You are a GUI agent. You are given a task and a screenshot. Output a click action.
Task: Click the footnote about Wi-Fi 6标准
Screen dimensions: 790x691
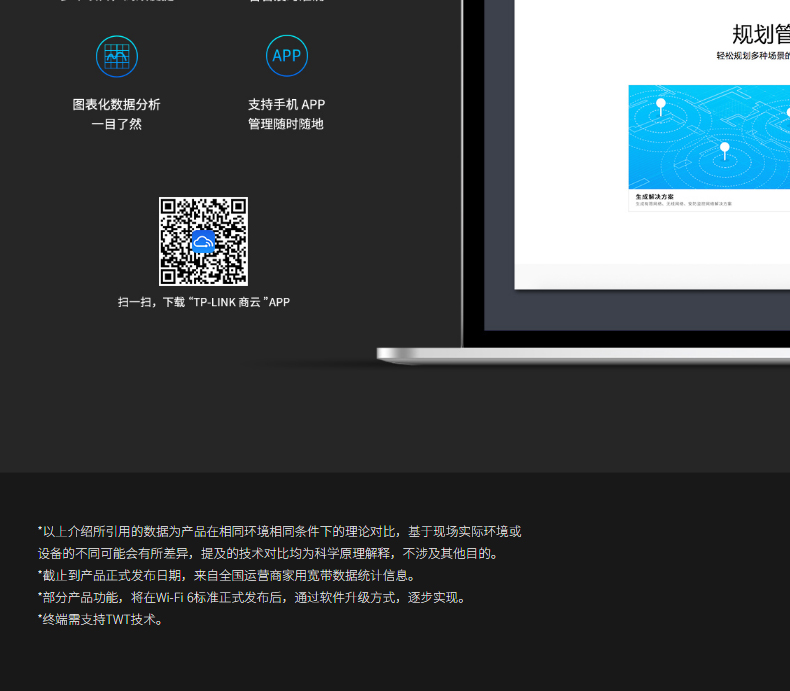(x=253, y=597)
